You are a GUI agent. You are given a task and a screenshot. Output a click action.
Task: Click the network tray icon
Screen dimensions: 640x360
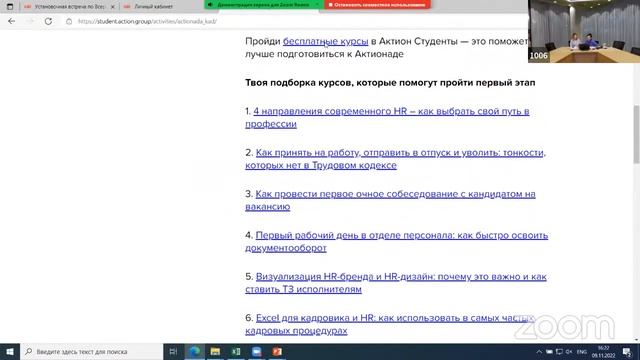(559, 352)
